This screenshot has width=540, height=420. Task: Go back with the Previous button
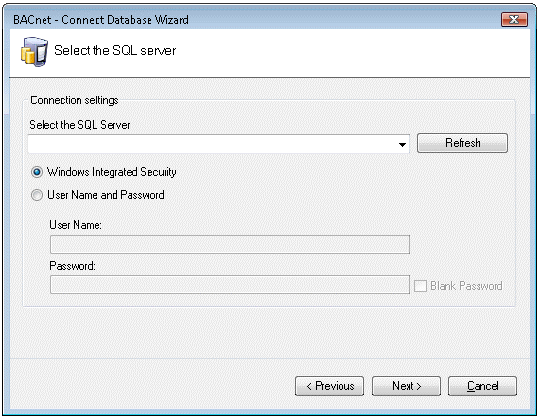click(330, 386)
